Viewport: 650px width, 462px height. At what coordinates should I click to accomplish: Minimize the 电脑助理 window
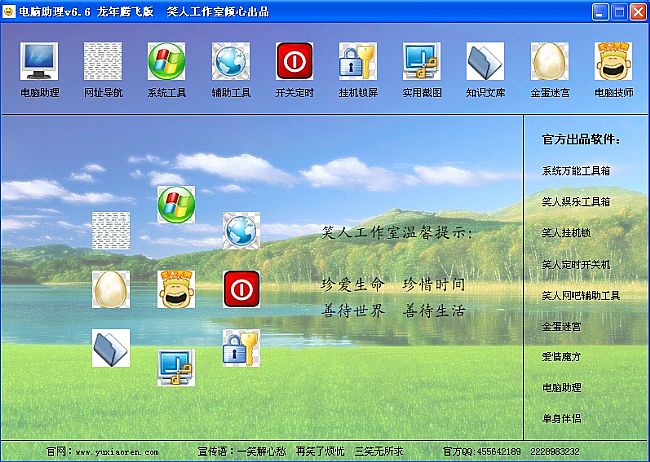(600, 12)
